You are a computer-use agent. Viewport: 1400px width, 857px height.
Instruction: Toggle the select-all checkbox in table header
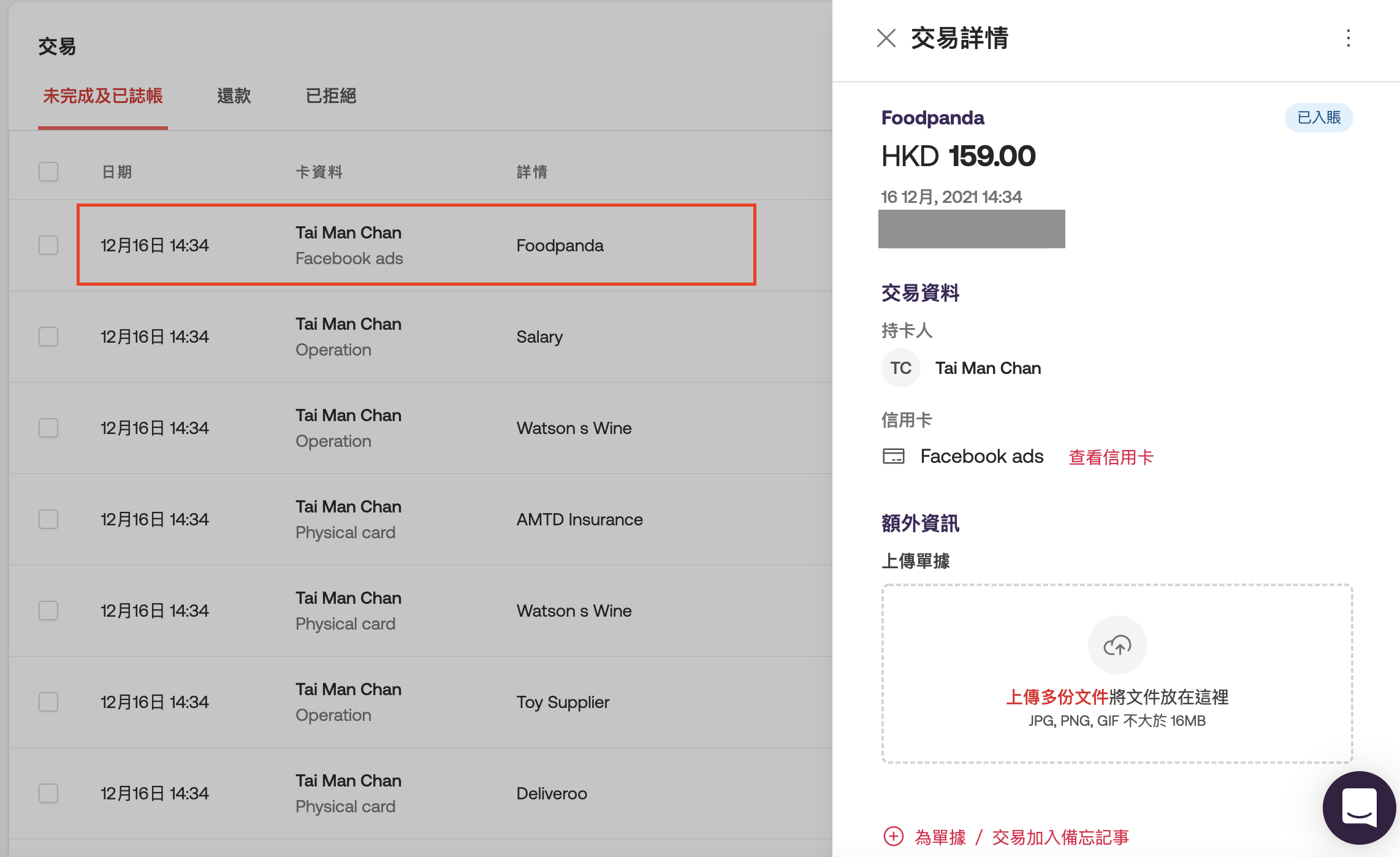(x=48, y=172)
